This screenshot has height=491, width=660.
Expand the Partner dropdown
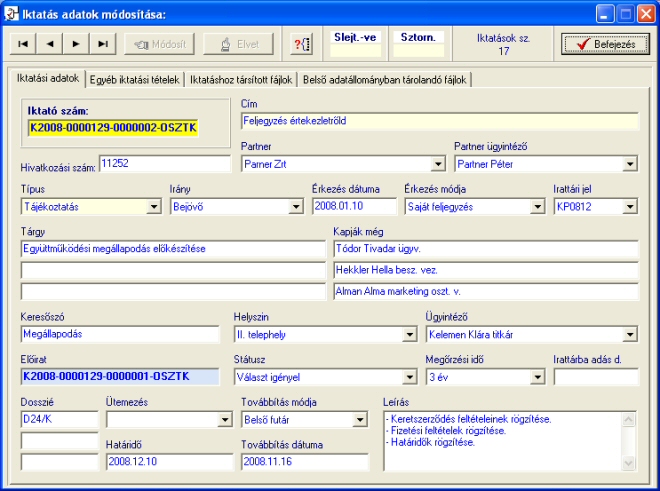[438, 164]
